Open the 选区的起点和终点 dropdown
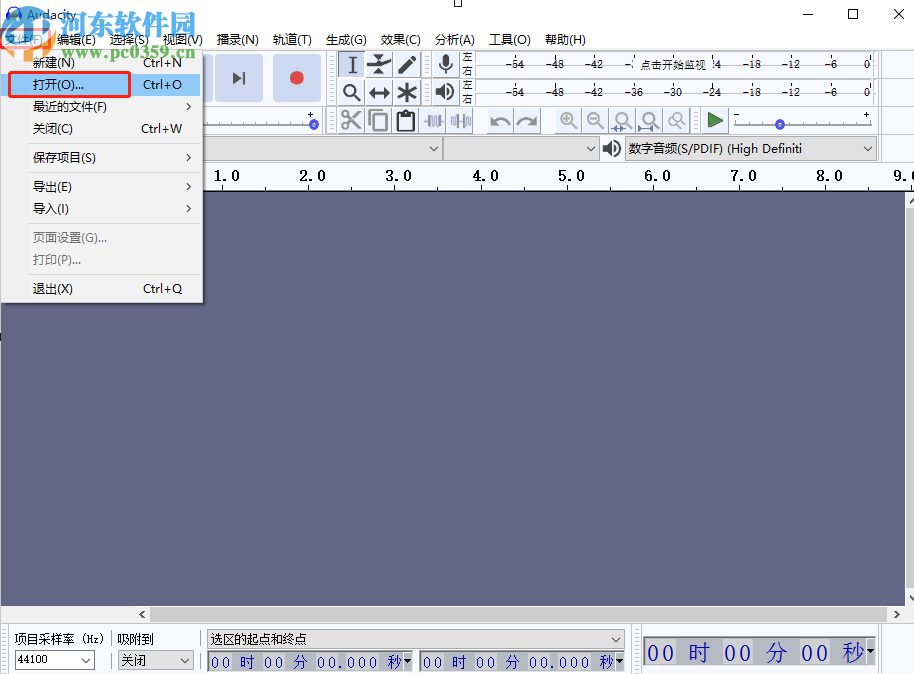The width and height of the screenshot is (914, 674). coord(415,639)
